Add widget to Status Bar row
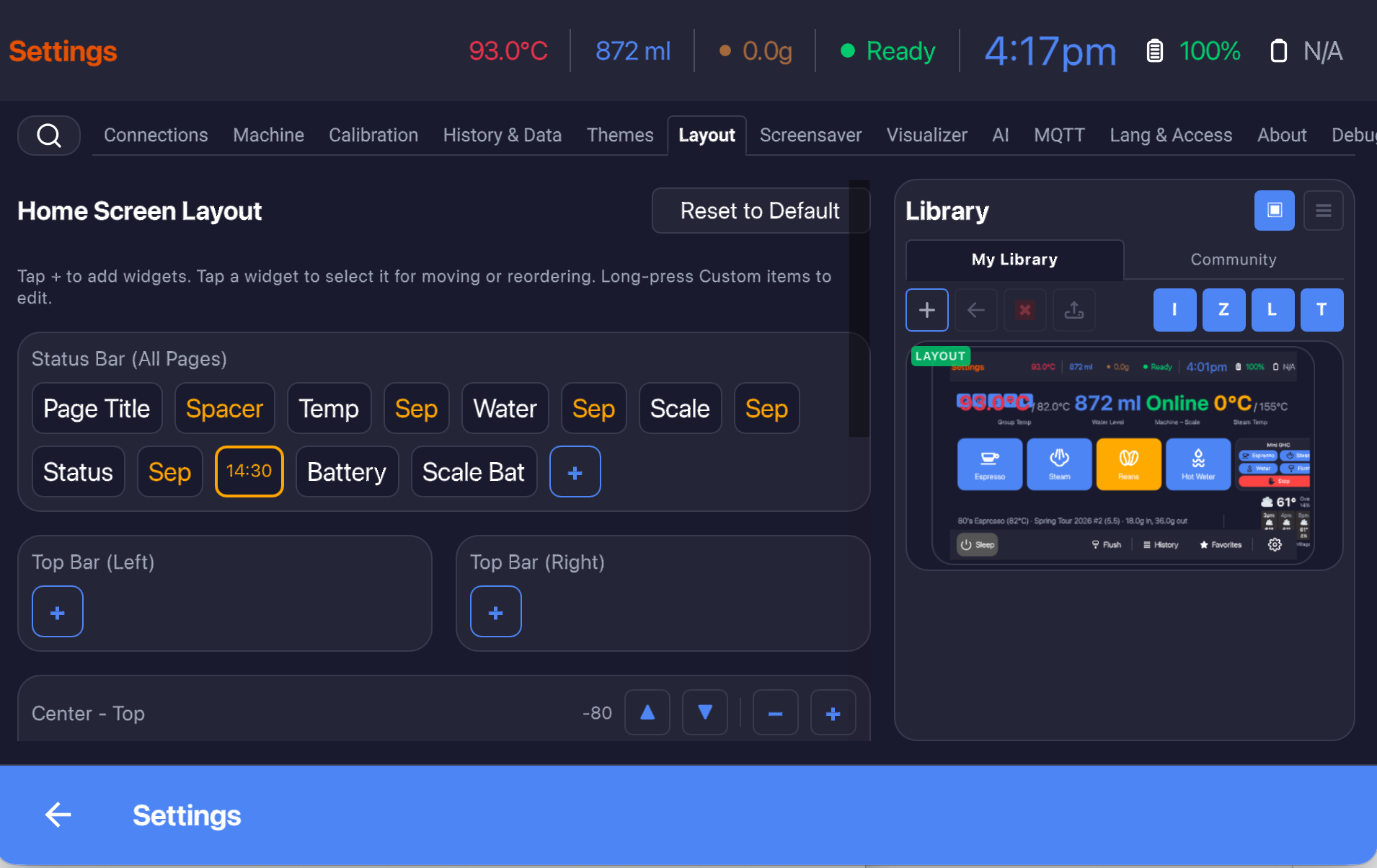 (x=575, y=472)
